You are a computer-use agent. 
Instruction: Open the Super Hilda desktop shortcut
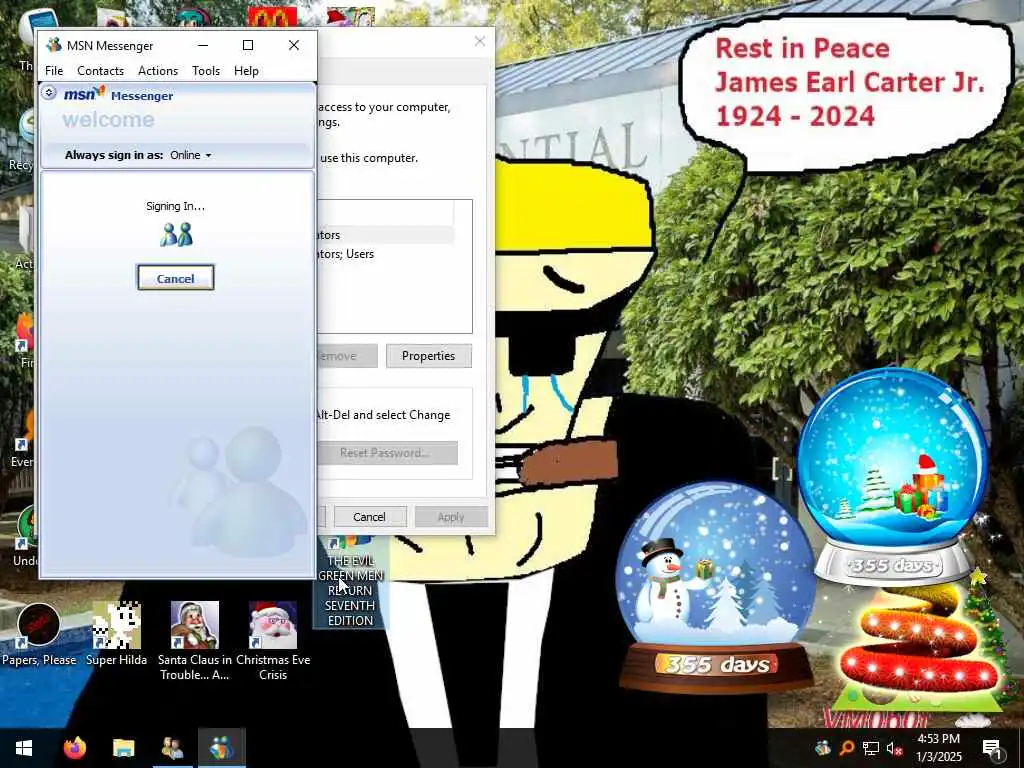116,634
